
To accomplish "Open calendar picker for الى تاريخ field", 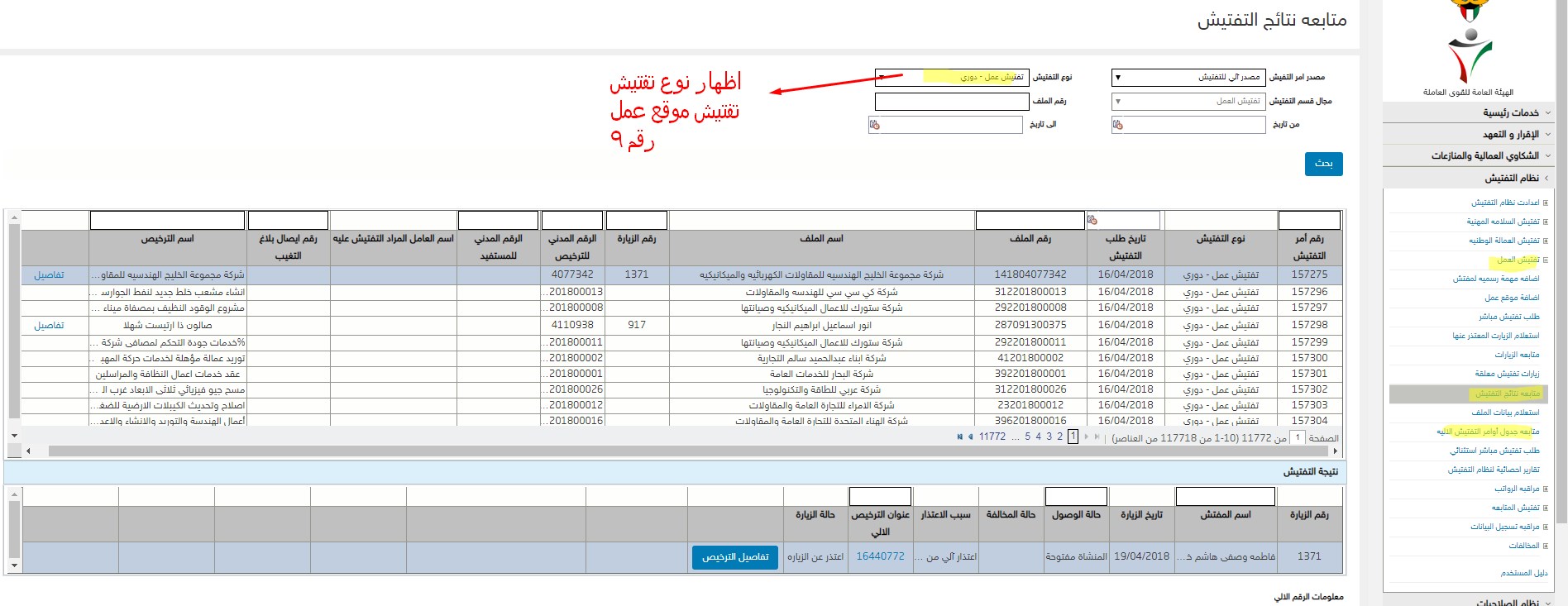I will point(875,125).
